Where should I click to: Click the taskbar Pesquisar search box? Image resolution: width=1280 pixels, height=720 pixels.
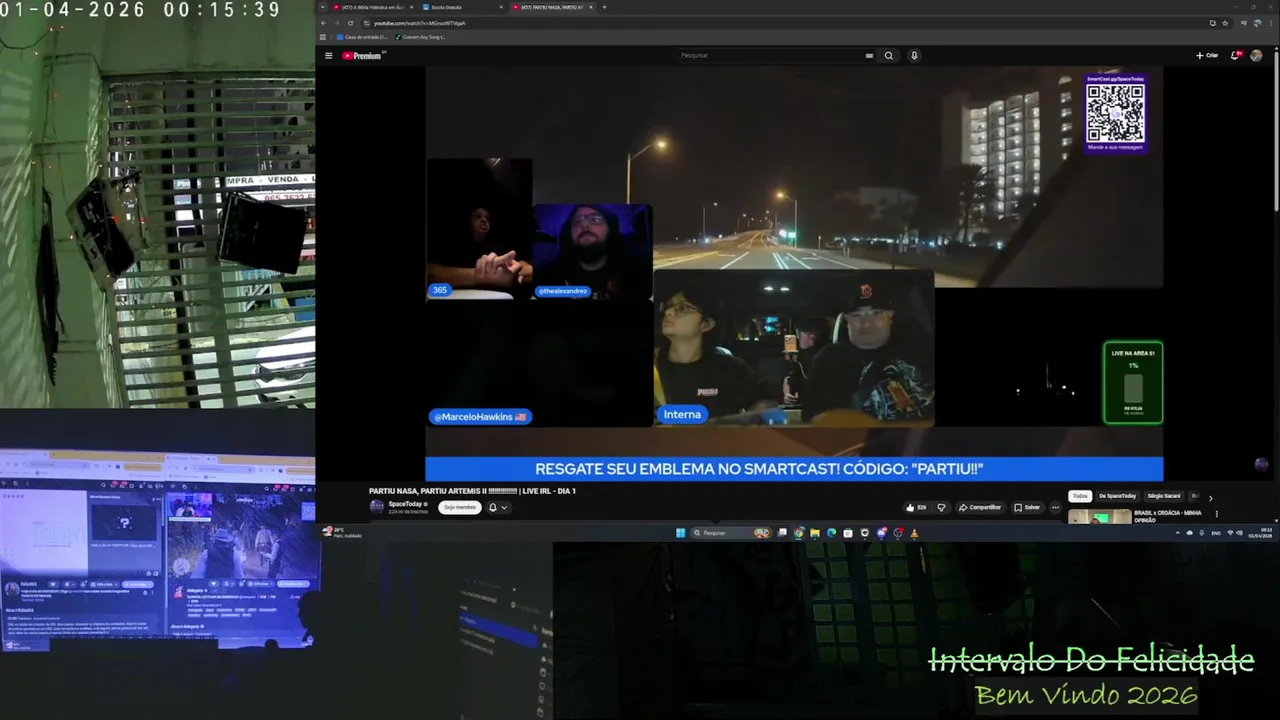tap(732, 533)
